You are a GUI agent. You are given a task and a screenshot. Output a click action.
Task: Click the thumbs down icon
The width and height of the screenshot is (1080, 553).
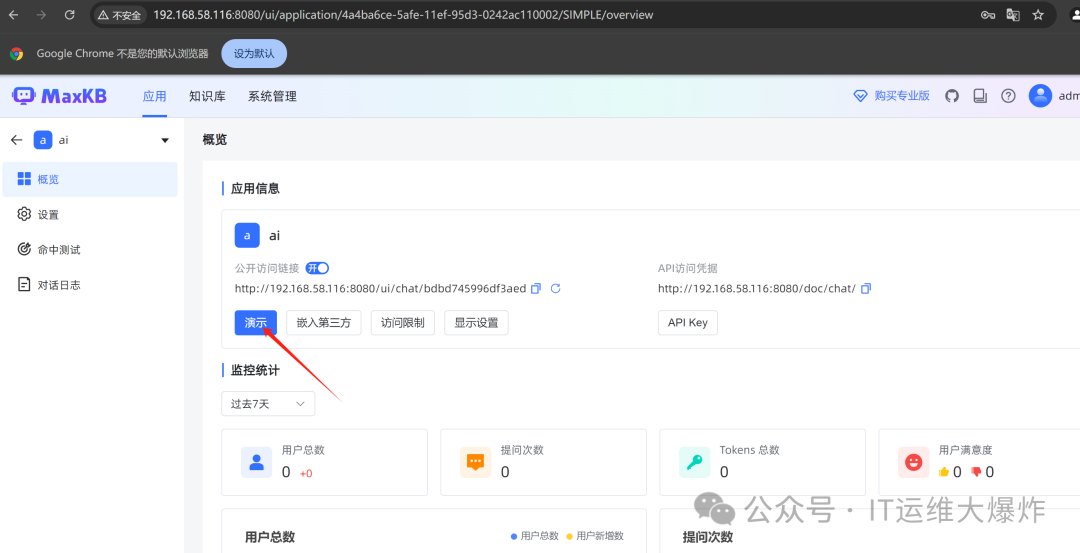pos(976,472)
